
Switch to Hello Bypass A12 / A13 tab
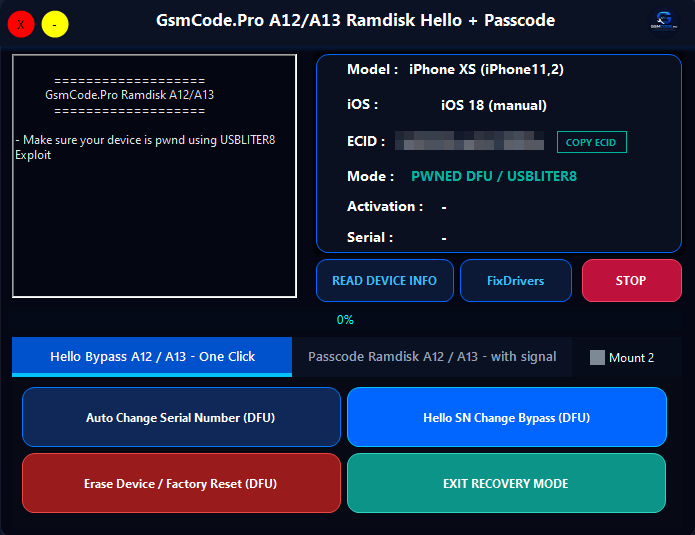(152, 357)
